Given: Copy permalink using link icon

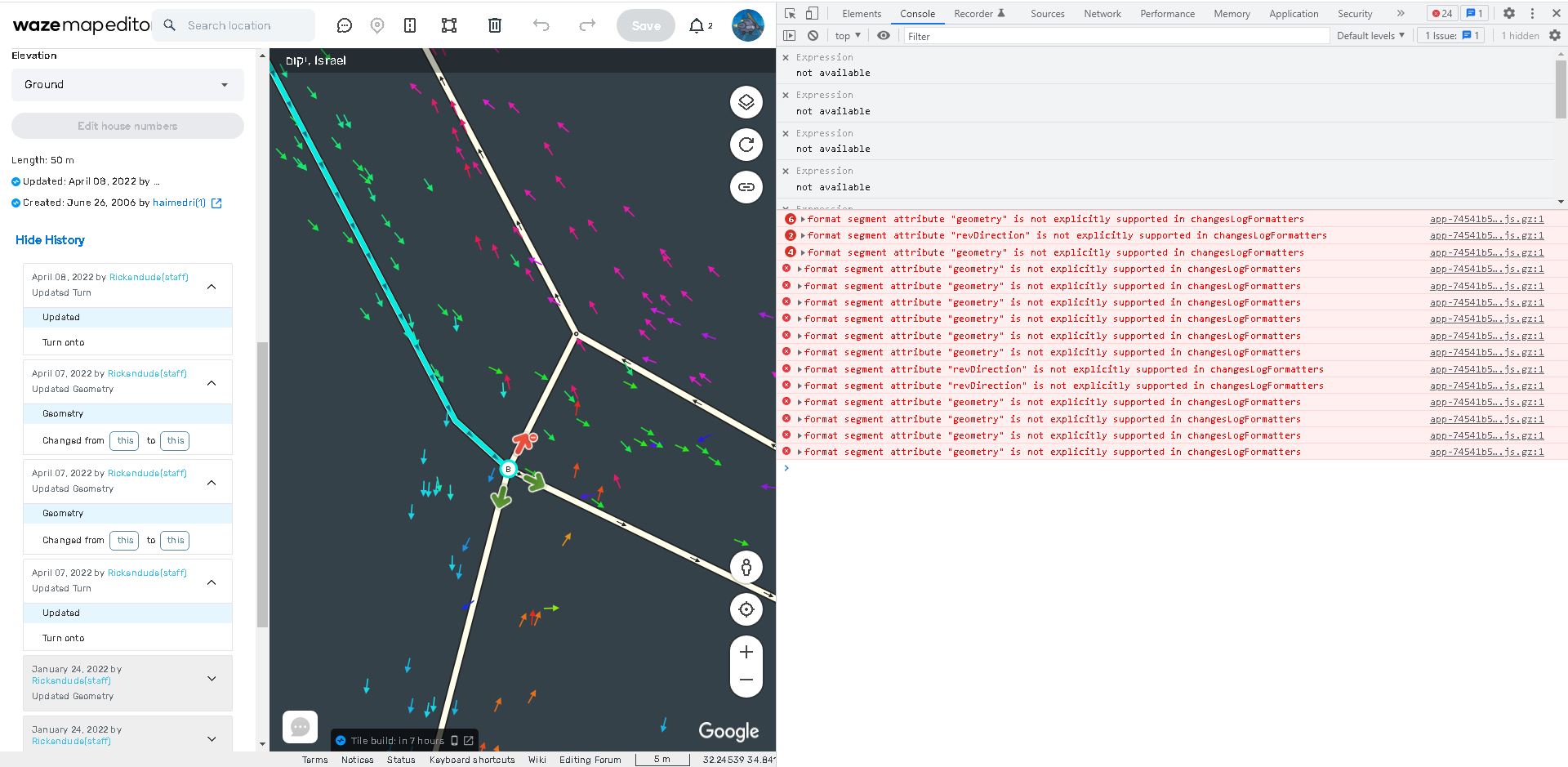Looking at the screenshot, I should 746,187.
